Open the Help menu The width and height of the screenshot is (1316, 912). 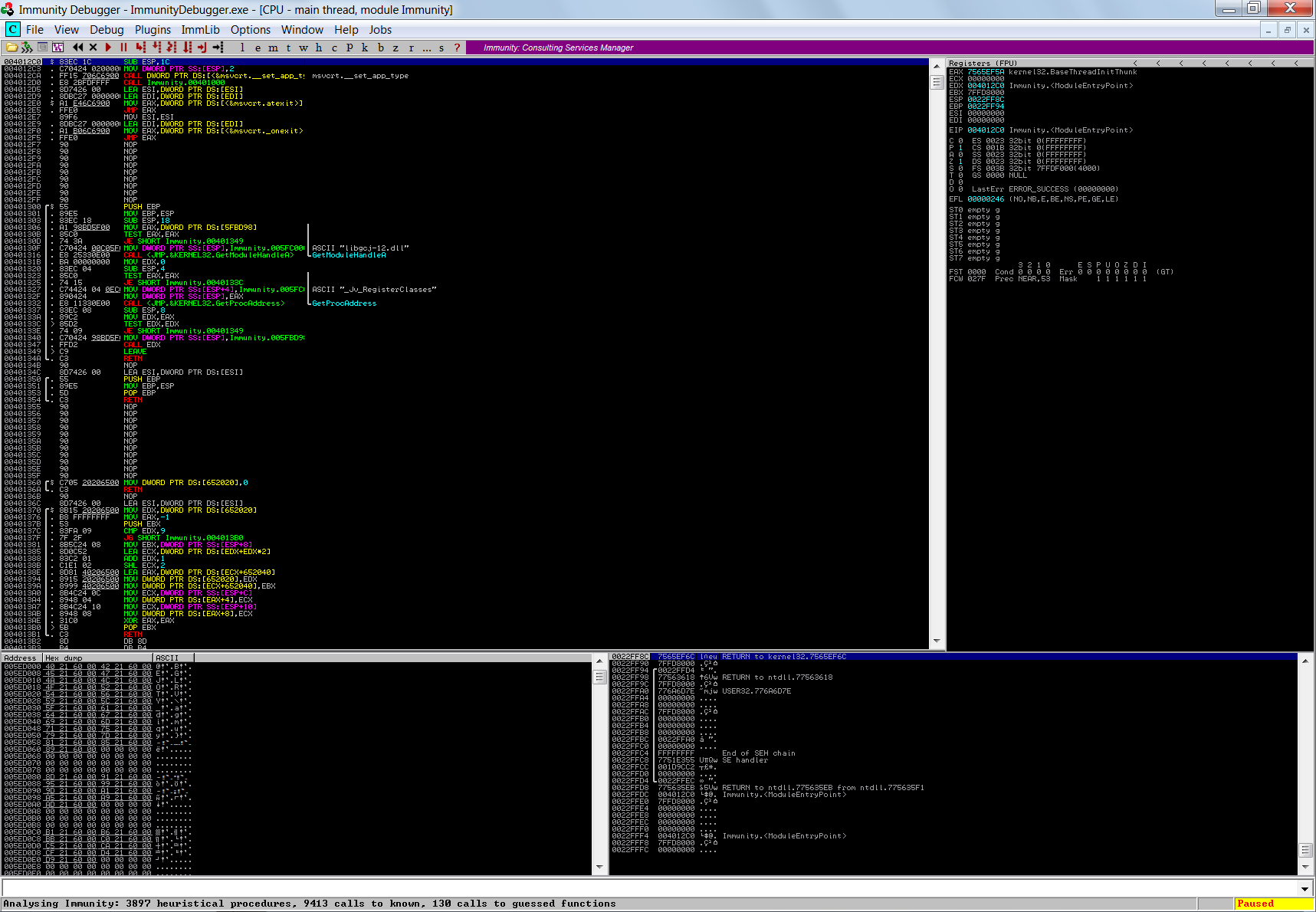[346, 30]
